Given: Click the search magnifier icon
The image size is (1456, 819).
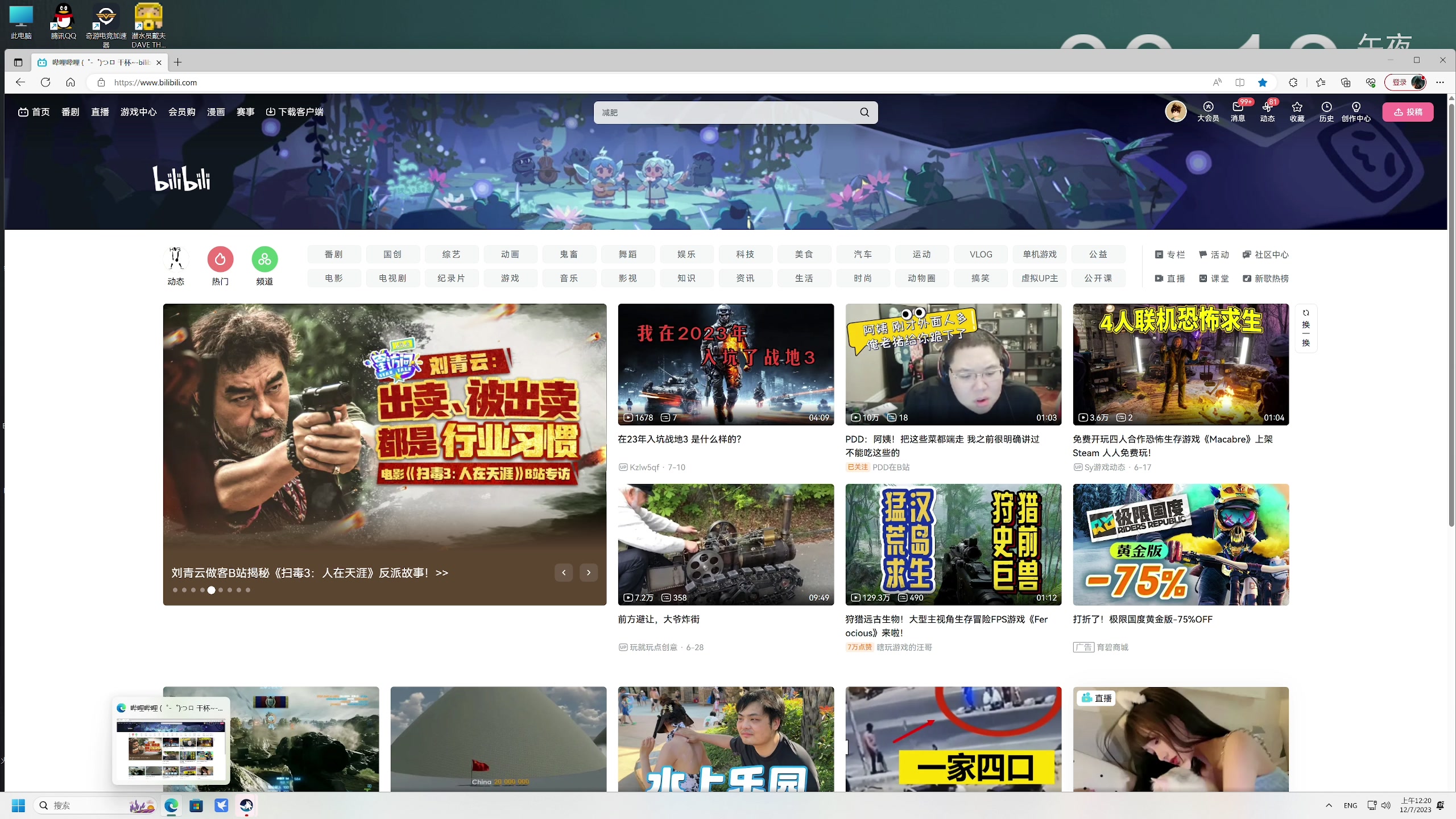Looking at the screenshot, I should 864,113.
